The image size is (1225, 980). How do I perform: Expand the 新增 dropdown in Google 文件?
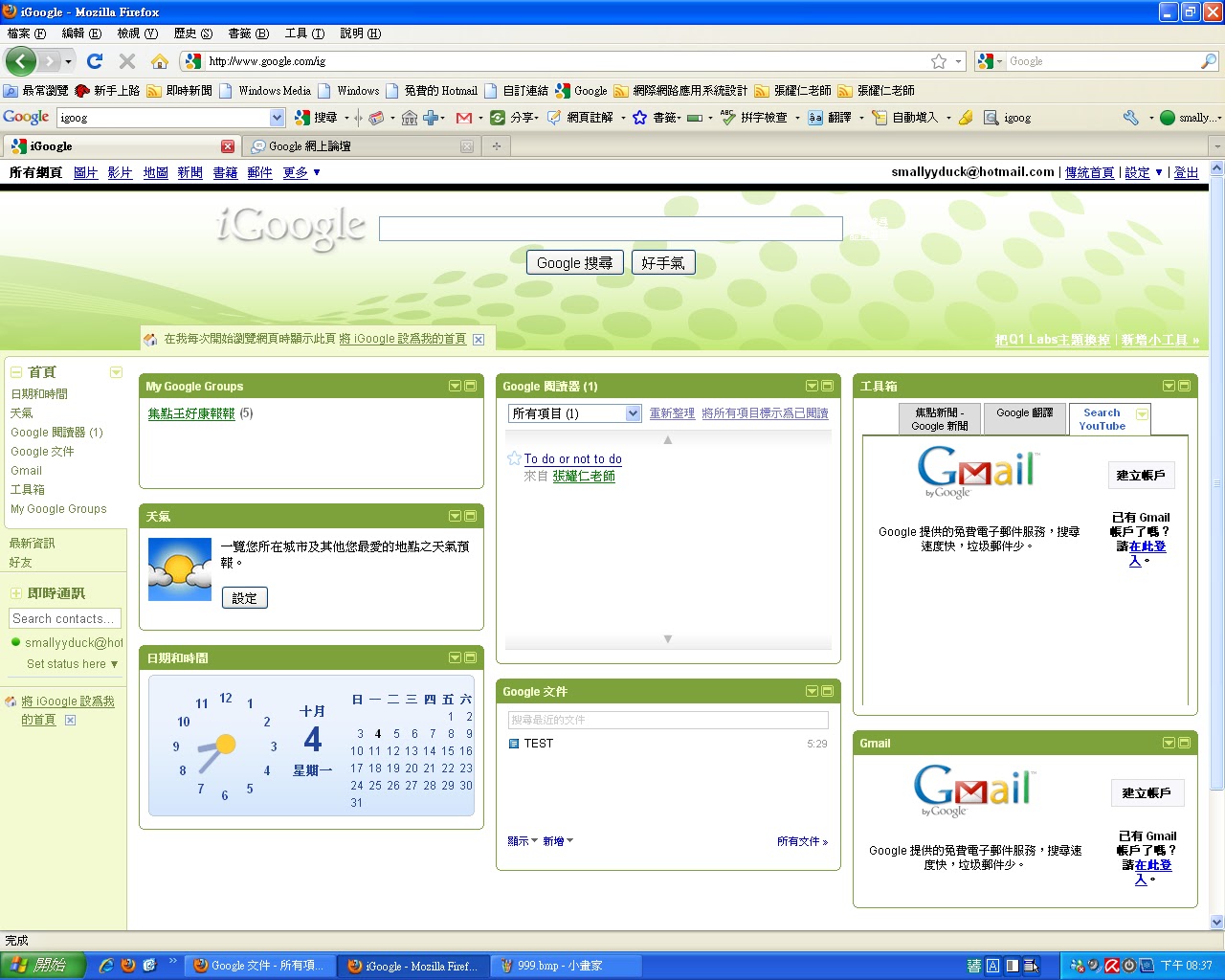pos(558,841)
